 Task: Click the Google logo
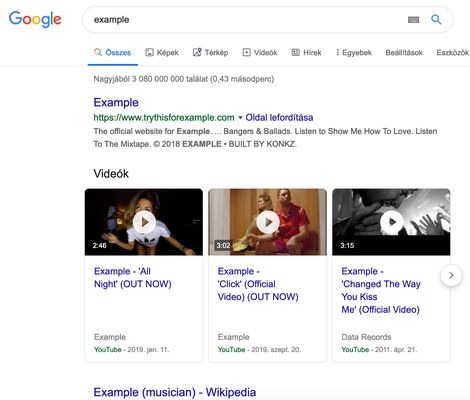click(35, 19)
